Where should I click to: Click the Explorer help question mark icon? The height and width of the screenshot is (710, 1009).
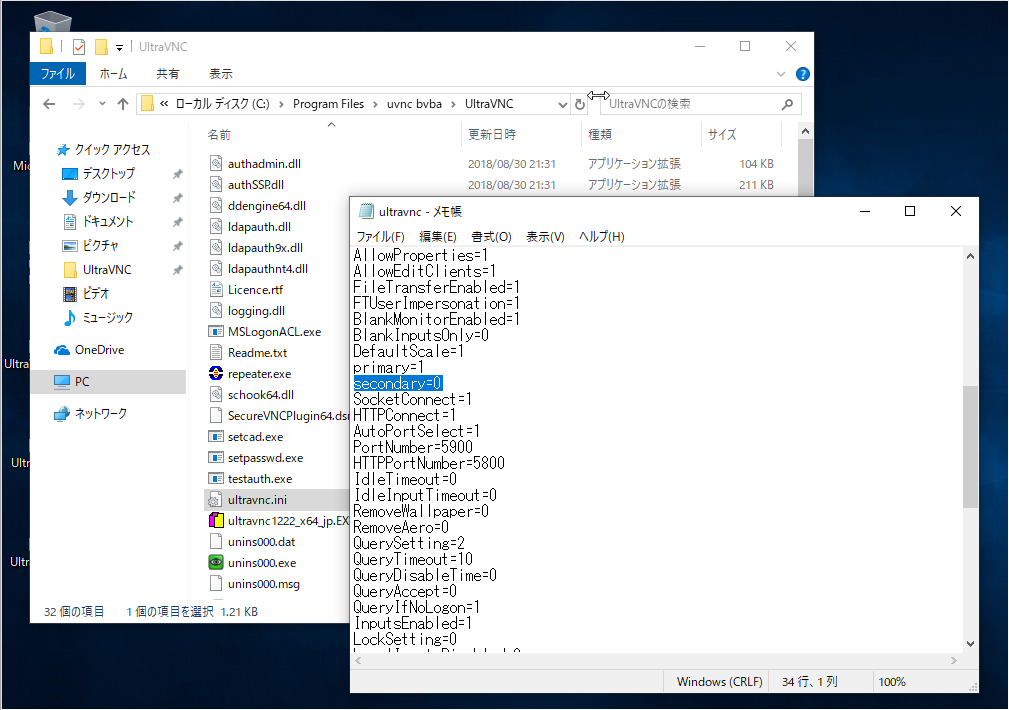[x=804, y=74]
